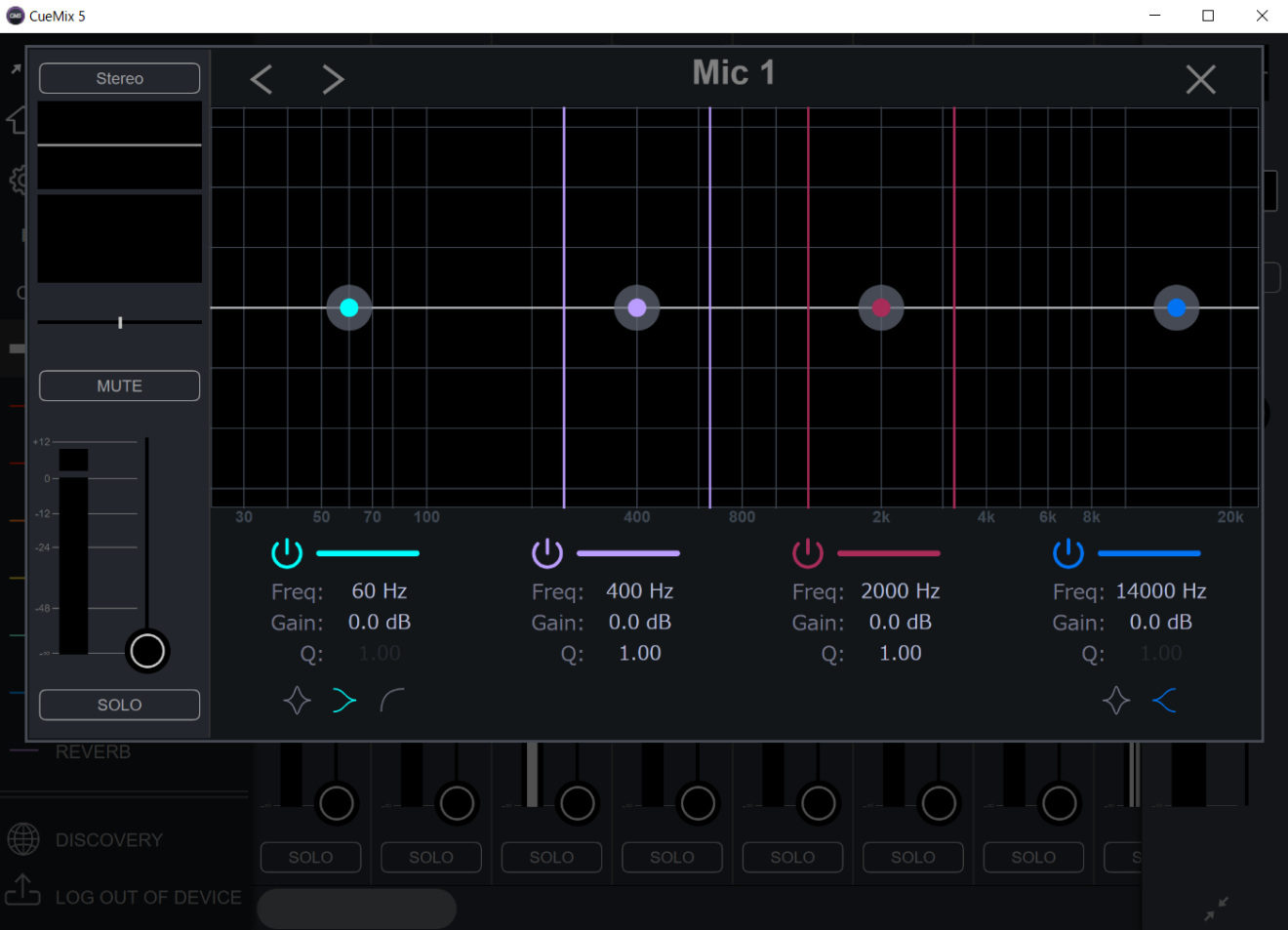The image size is (1288, 930).
Task: Mute the Mic 1 channel
Action: coord(119,385)
